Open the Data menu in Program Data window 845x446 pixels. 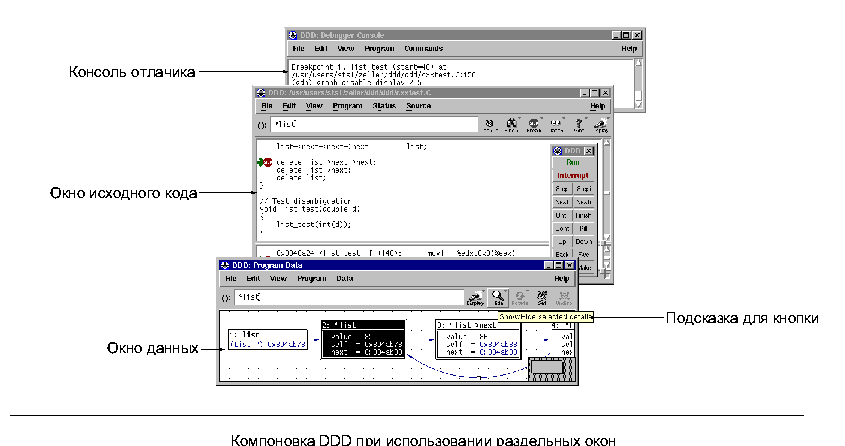pyautogui.click(x=344, y=278)
